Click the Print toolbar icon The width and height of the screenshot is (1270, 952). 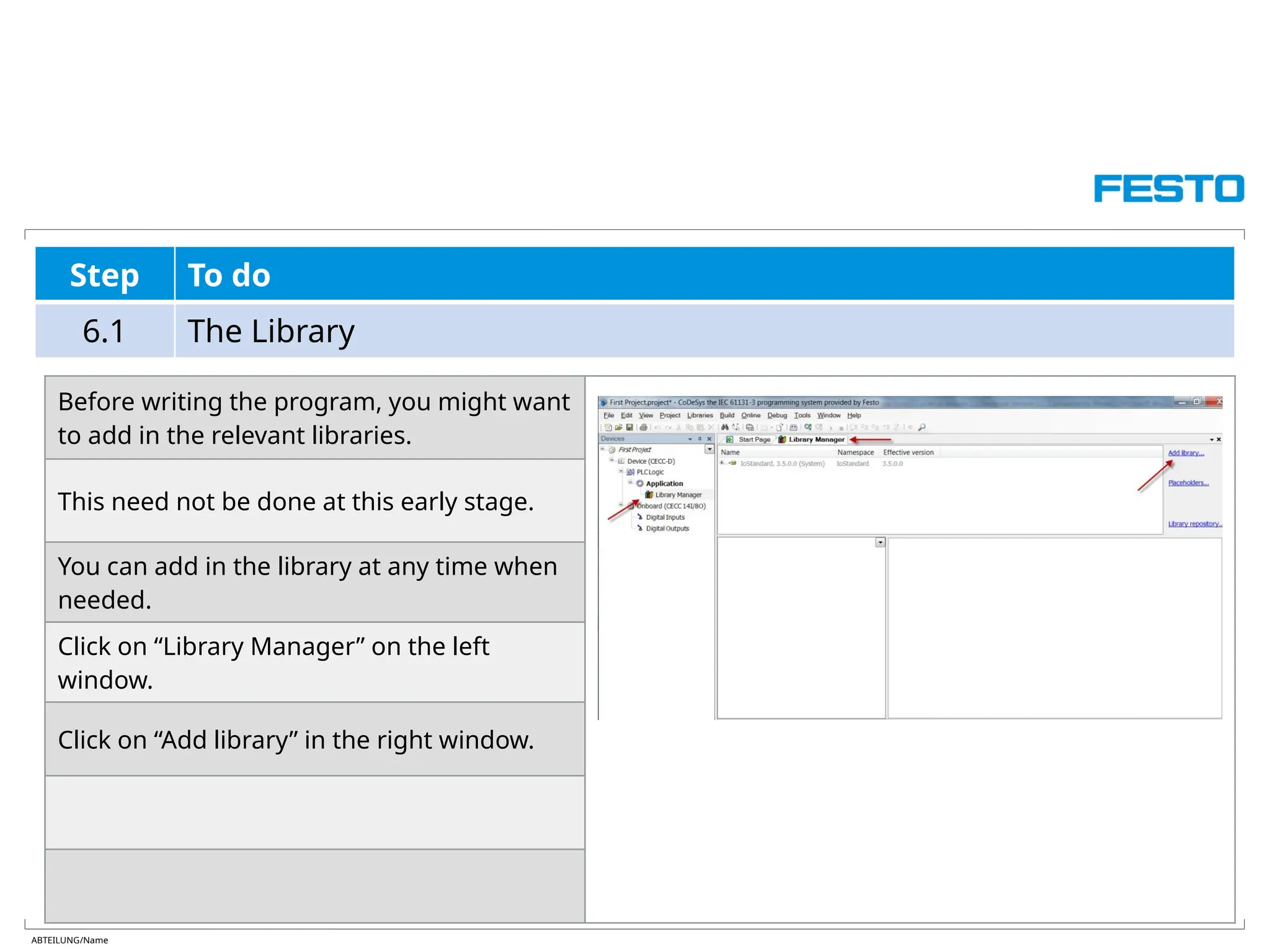point(644,427)
